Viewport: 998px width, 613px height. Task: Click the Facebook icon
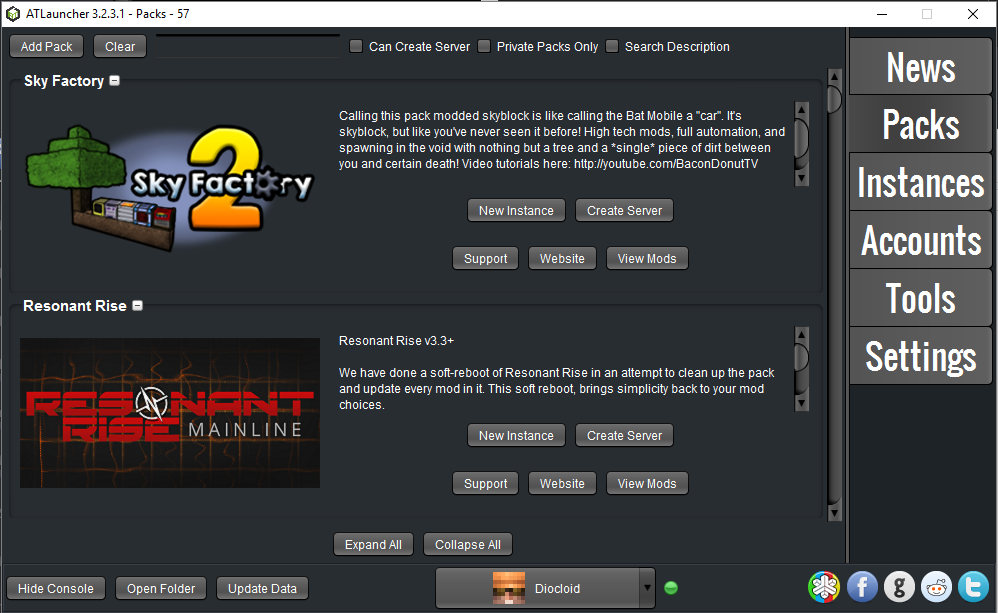click(862, 587)
